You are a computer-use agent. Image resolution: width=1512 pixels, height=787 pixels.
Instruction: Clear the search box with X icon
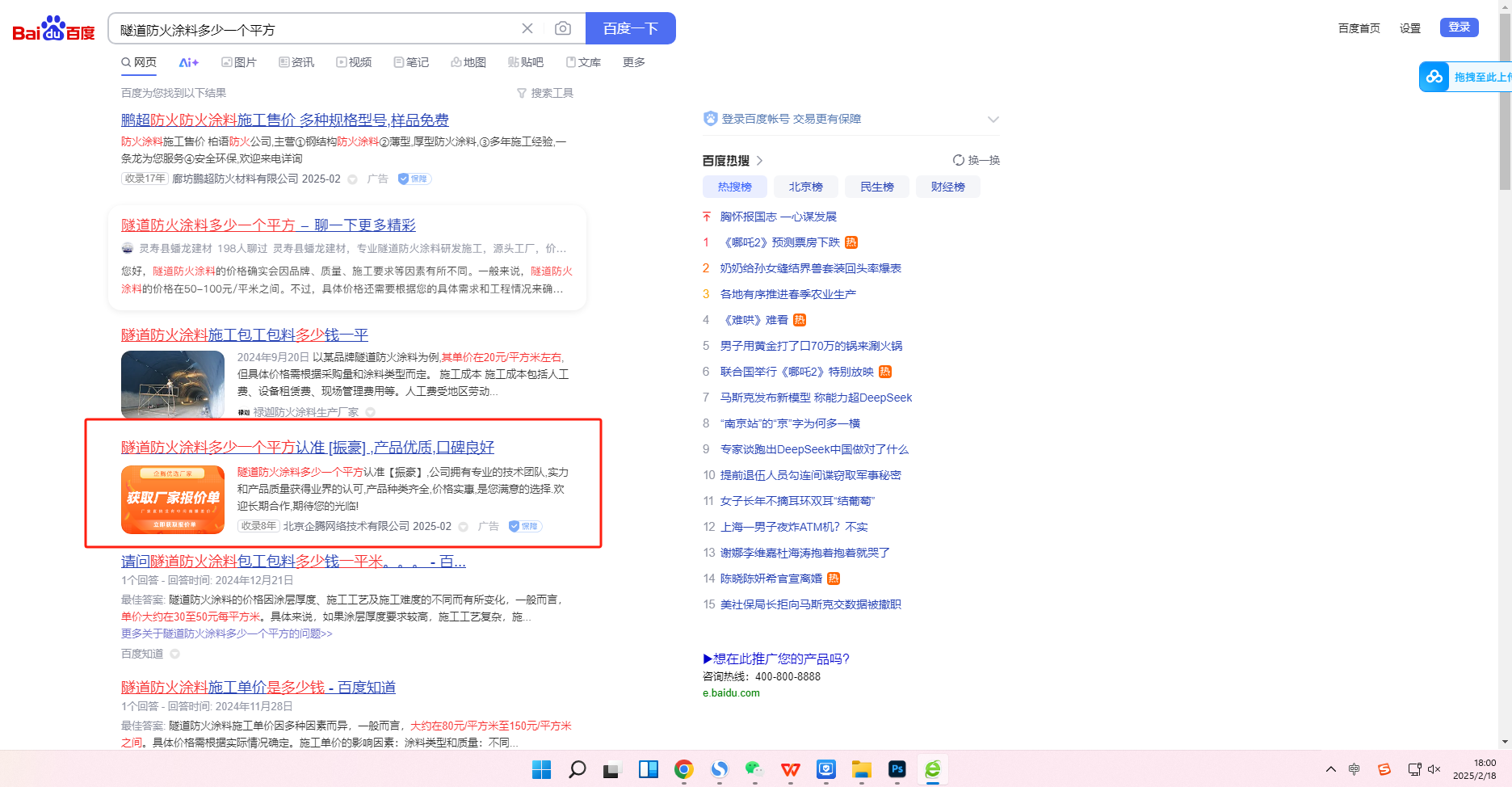coord(527,29)
